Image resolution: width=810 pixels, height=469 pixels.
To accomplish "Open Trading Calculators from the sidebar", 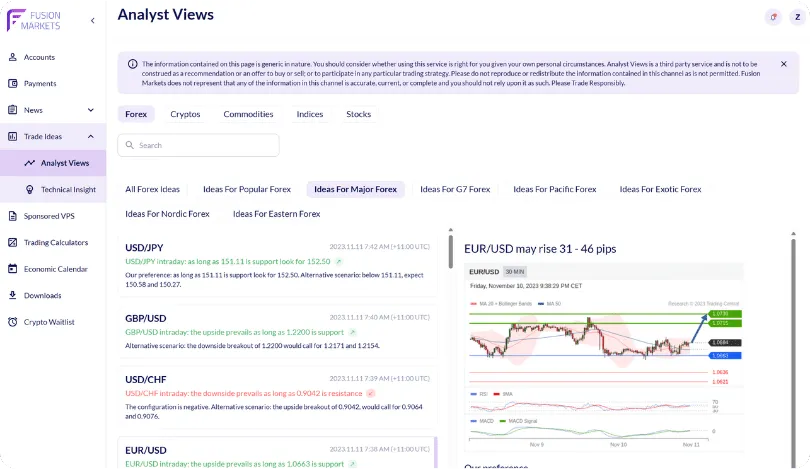I will 56,242.
